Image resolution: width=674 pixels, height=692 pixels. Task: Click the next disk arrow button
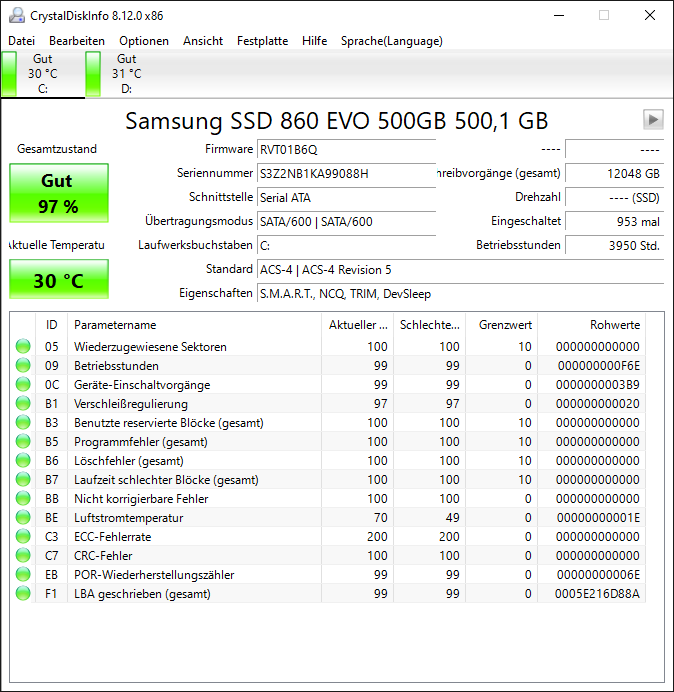click(653, 119)
